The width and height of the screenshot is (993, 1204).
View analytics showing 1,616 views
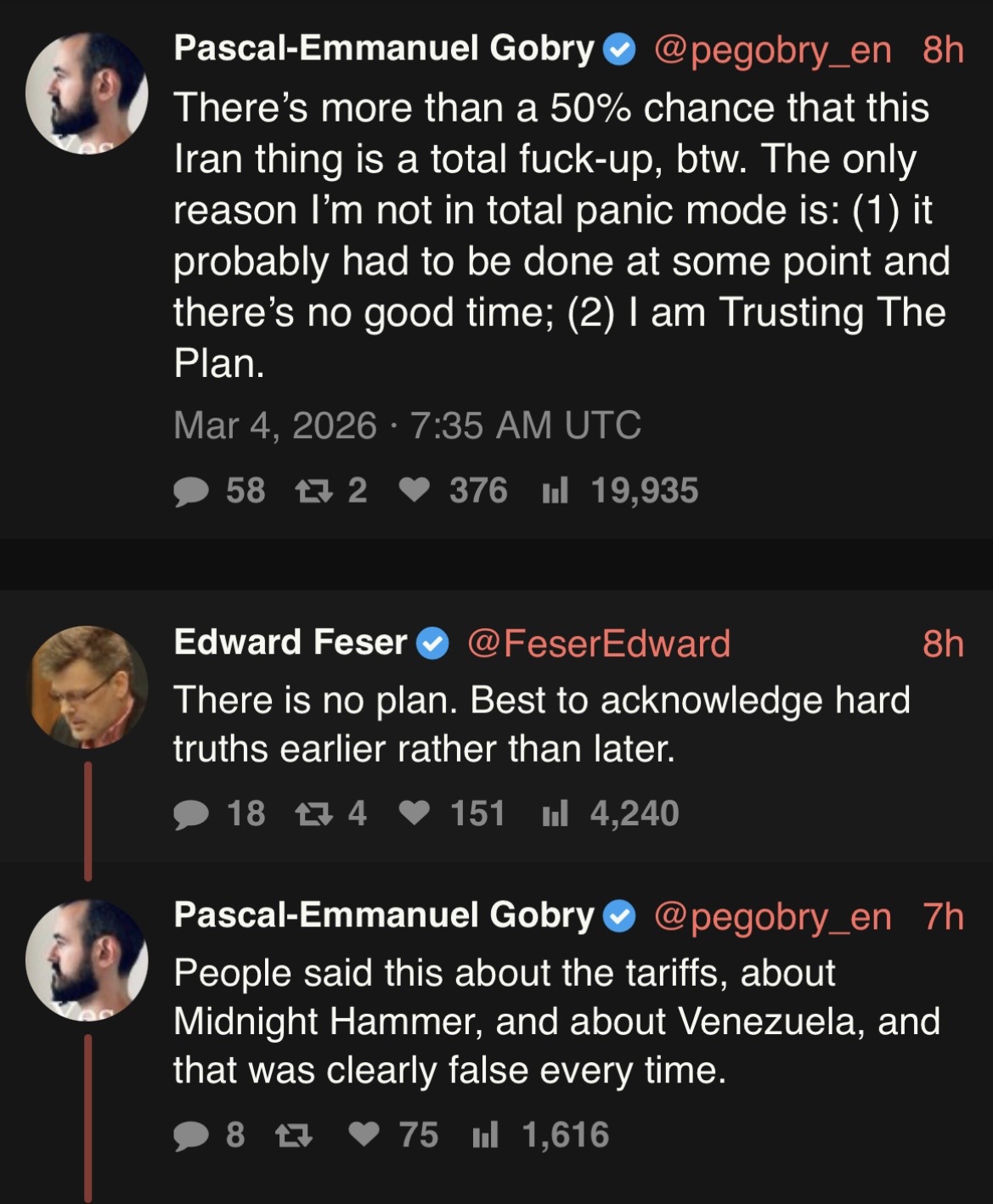click(x=485, y=1135)
